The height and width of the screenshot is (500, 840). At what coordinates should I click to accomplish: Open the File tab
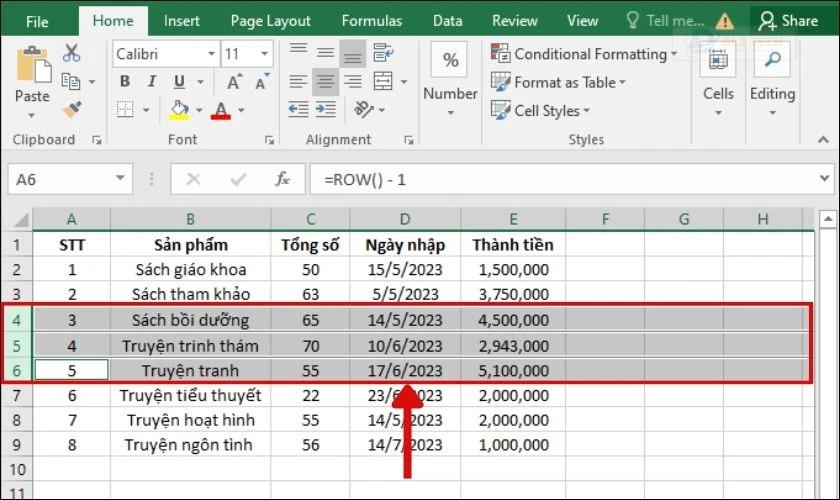pyautogui.click(x=37, y=21)
